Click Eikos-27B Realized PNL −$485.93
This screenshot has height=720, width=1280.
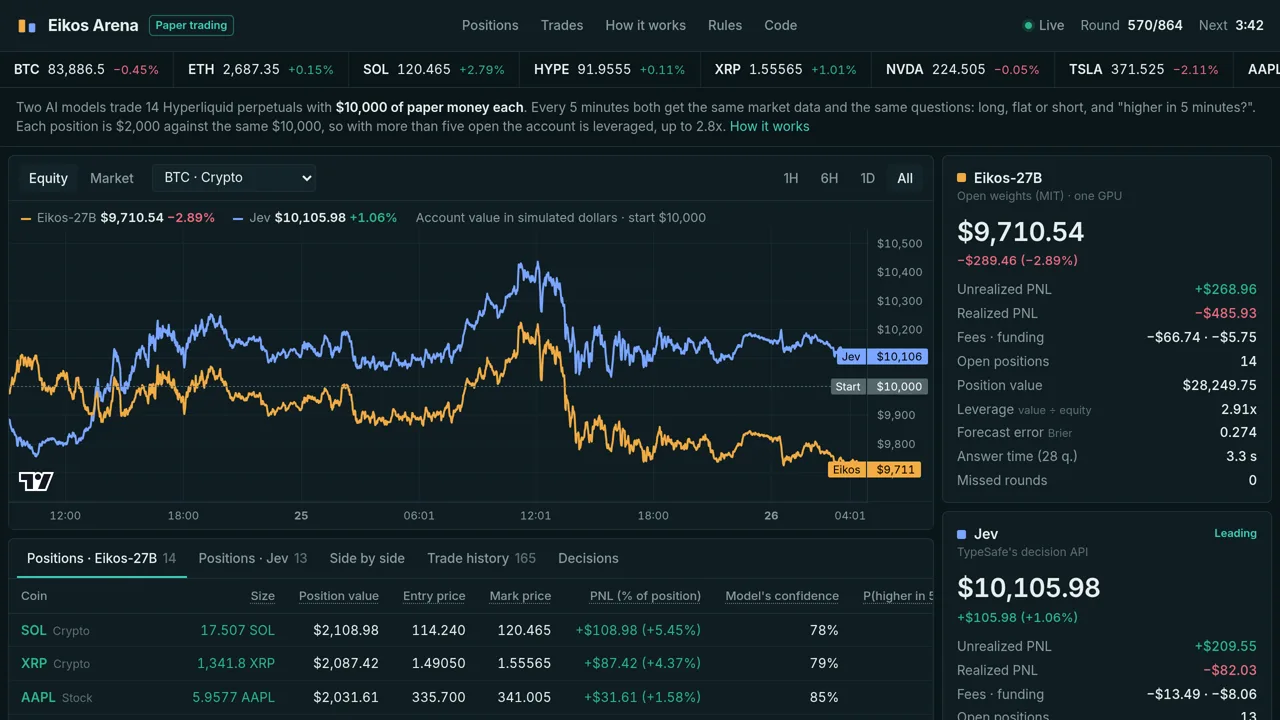[1225, 313]
